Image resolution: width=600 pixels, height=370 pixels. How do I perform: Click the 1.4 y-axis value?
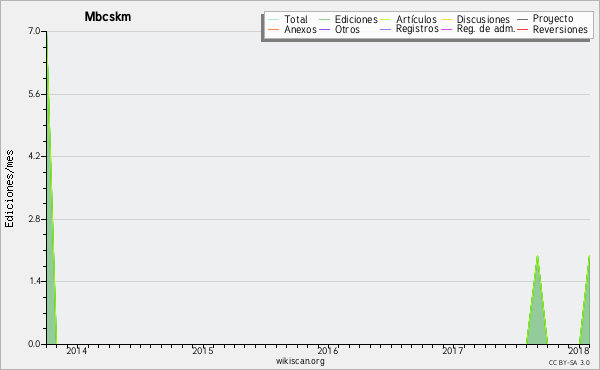[34, 281]
